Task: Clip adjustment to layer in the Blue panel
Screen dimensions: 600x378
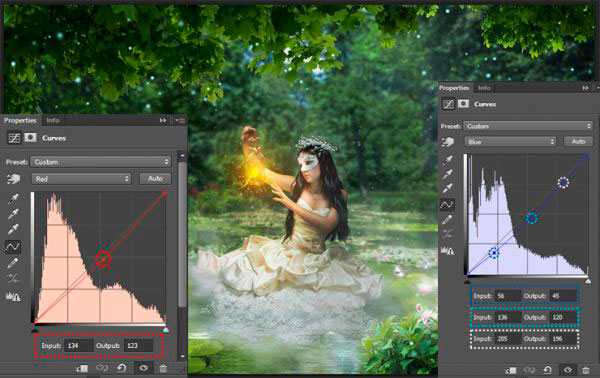Action: point(511,370)
